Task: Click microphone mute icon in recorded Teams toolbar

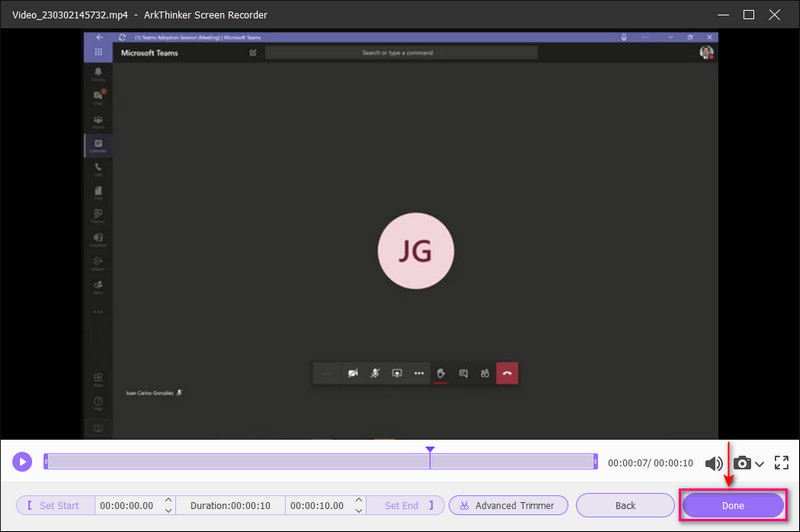Action: pos(375,373)
